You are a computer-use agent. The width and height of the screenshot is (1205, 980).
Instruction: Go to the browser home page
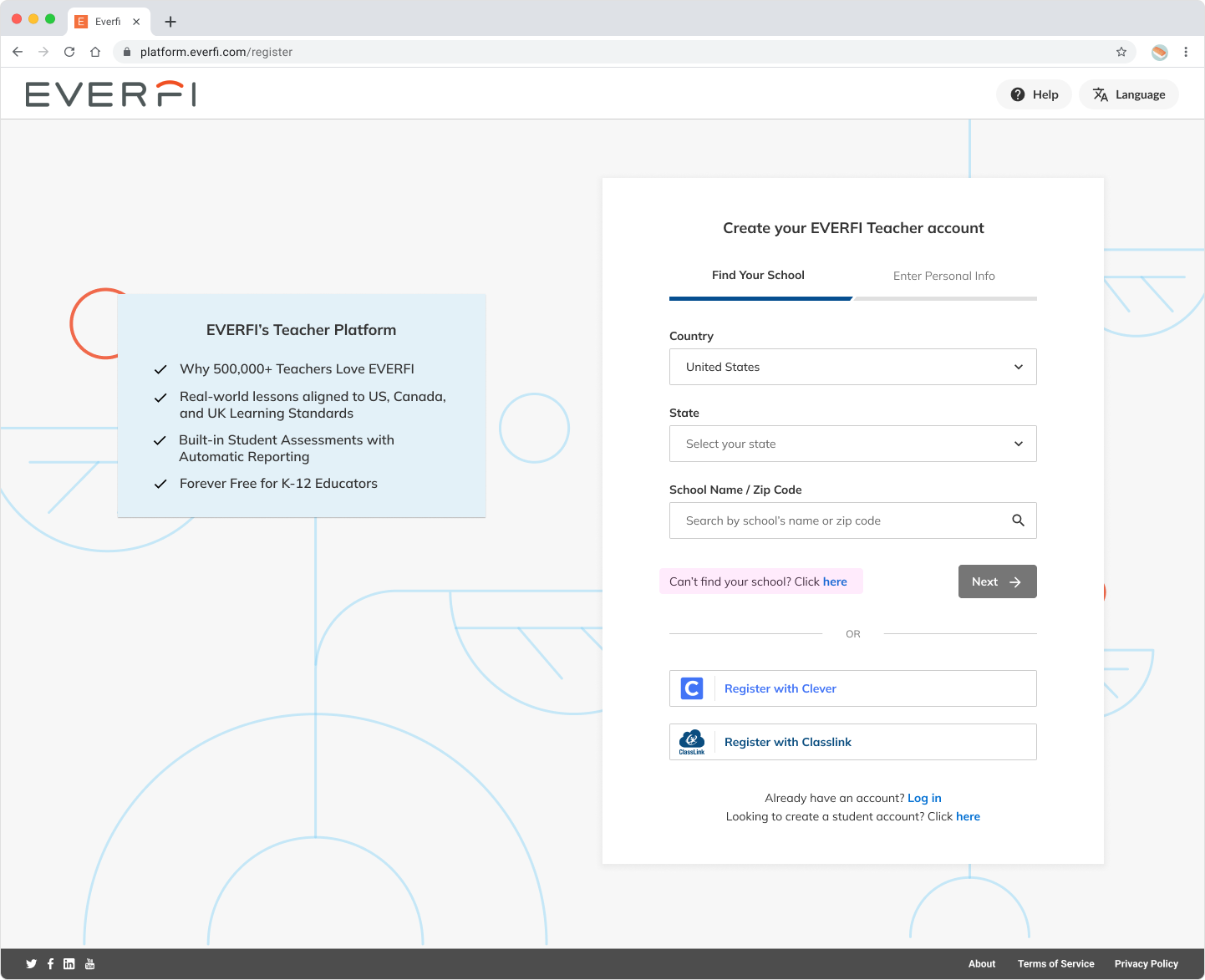[95, 52]
